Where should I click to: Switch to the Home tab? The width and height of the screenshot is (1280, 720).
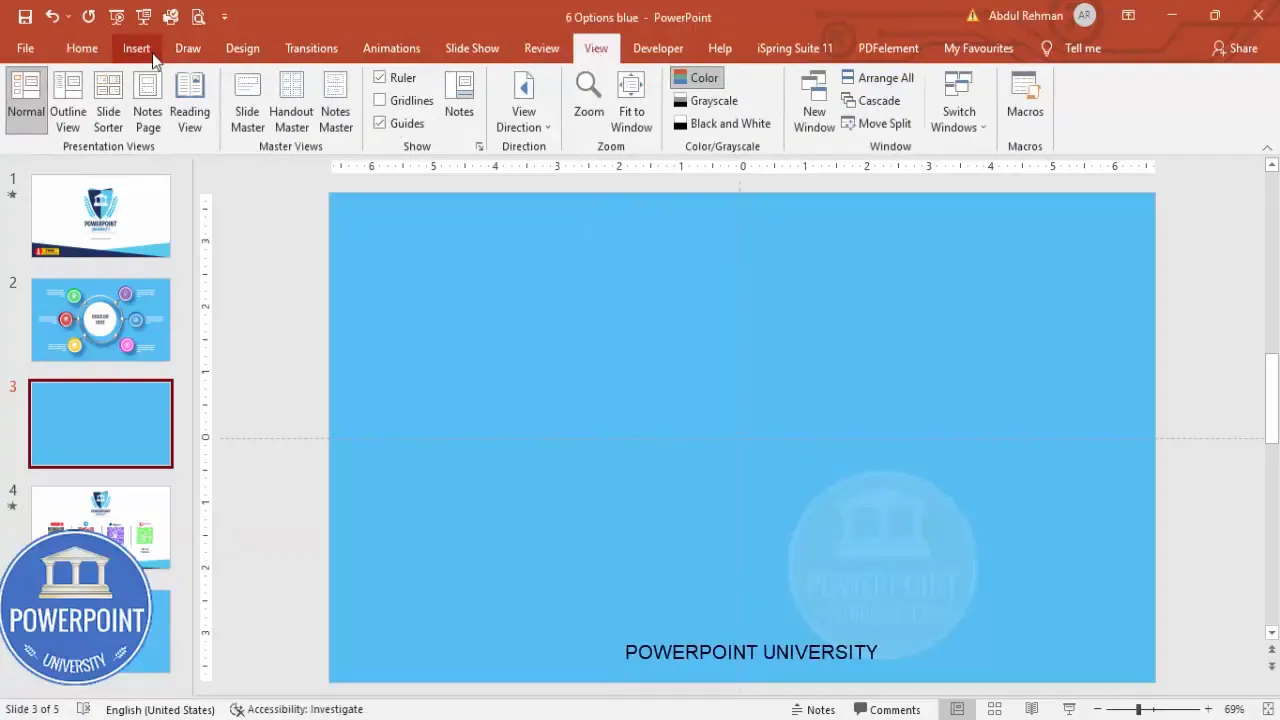coord(82,48)
